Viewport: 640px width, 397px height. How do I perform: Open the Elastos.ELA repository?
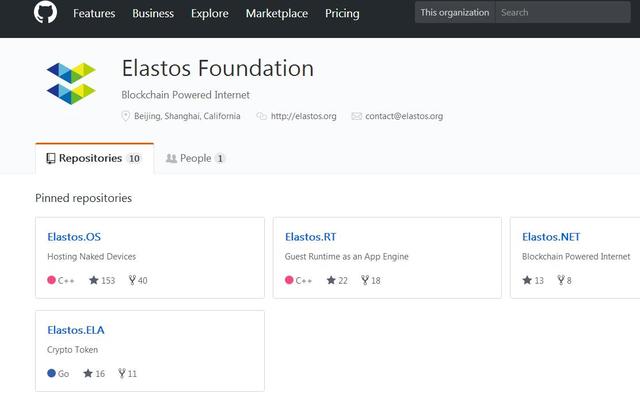(x=76, y=330)
